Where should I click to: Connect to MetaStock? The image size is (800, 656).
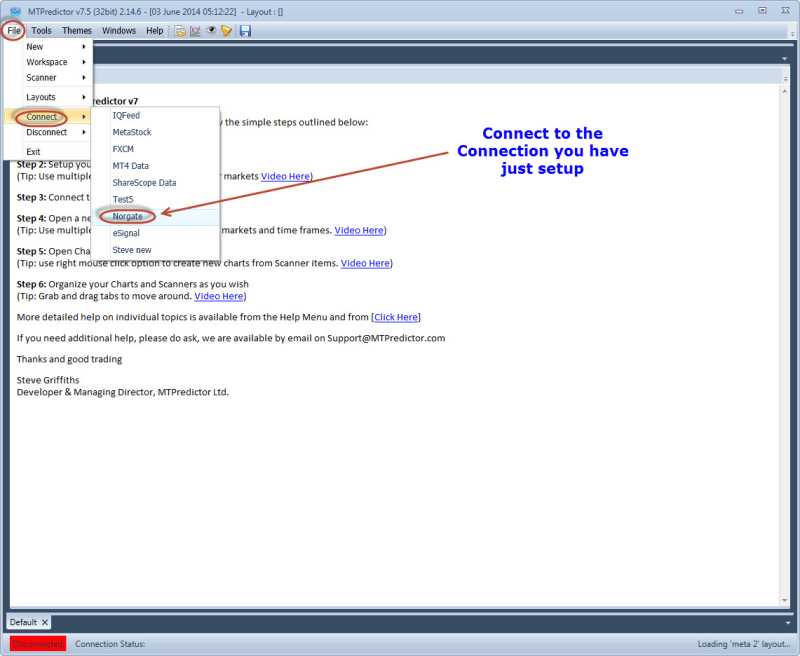pyautogui.click(x=156, y=132)
